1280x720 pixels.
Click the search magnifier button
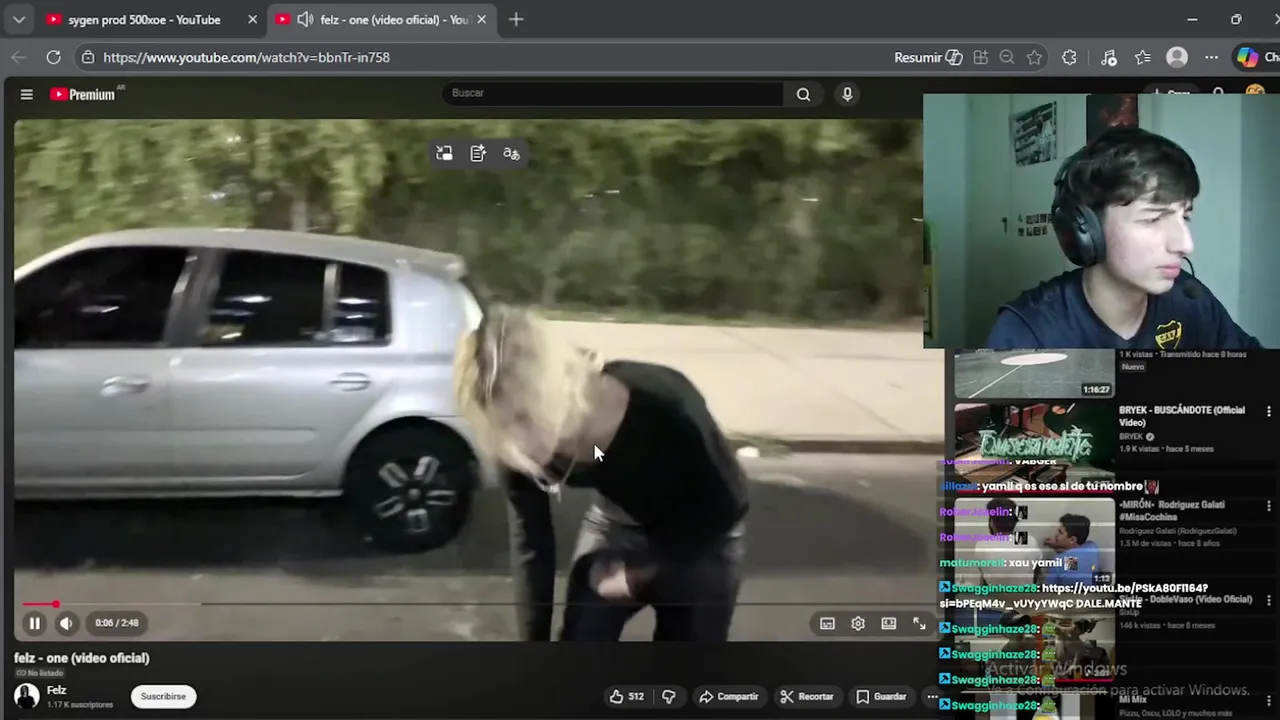[803, 94]
